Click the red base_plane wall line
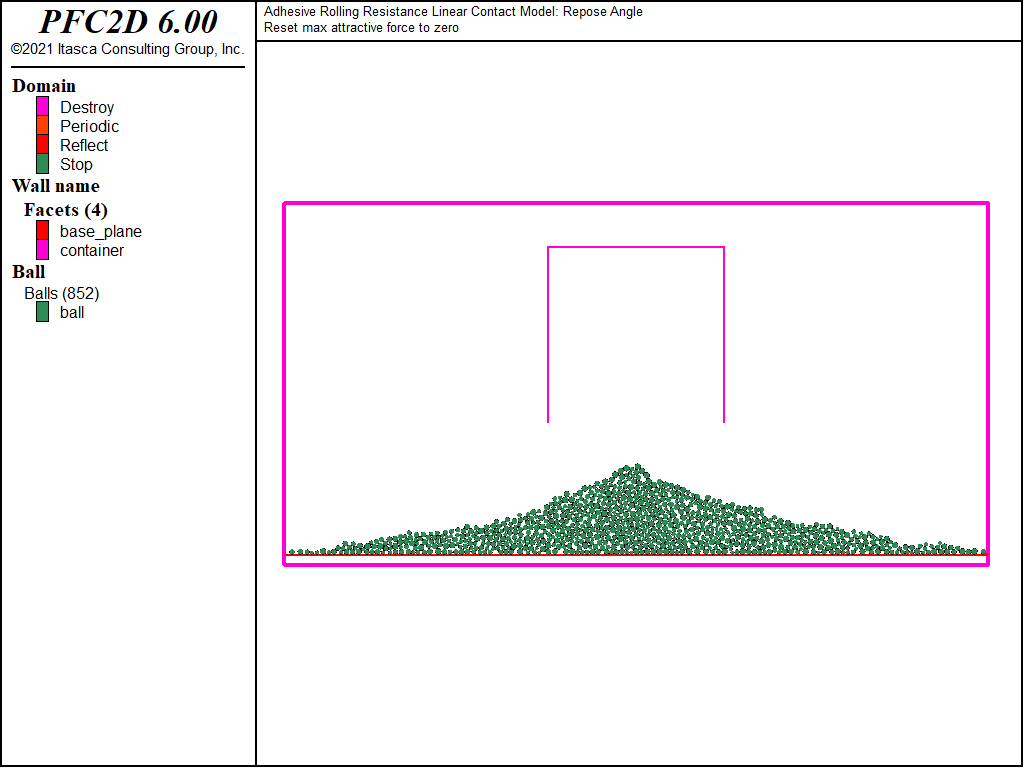The width and height of the screenshot is (1024, 768). coord(637,555)
